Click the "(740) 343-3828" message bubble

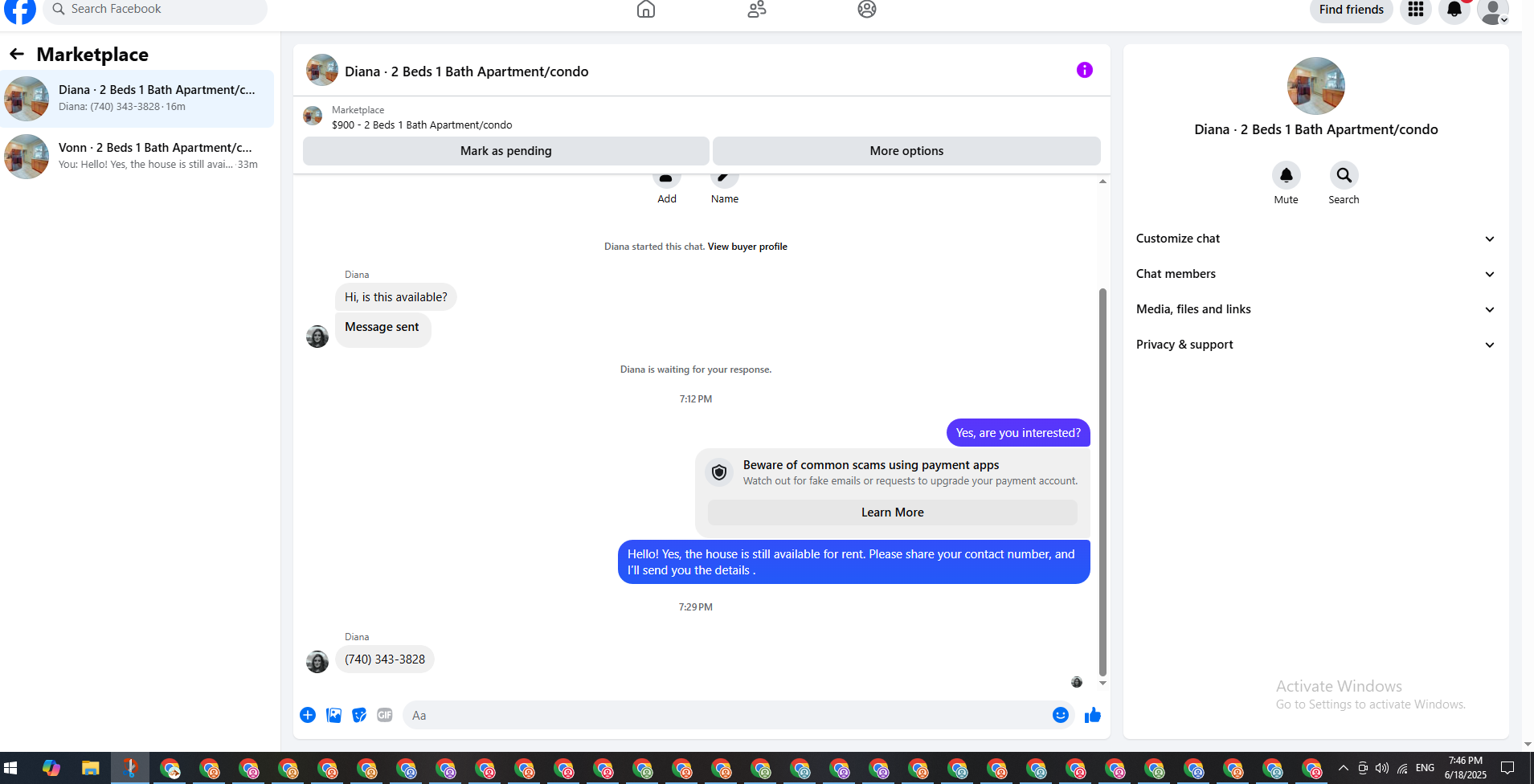[385, 659]
